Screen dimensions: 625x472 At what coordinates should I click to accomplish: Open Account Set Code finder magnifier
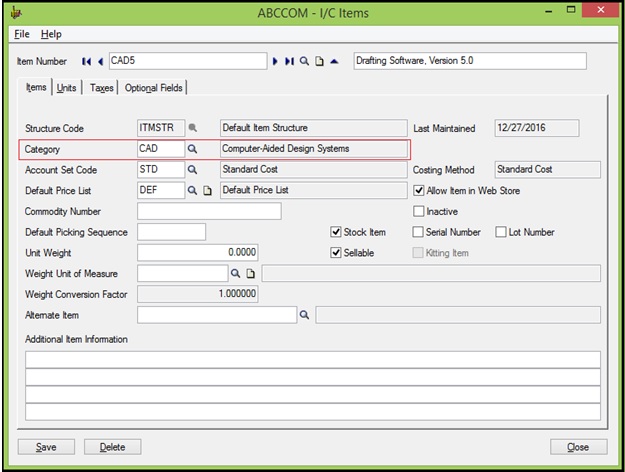click(193, 169)
